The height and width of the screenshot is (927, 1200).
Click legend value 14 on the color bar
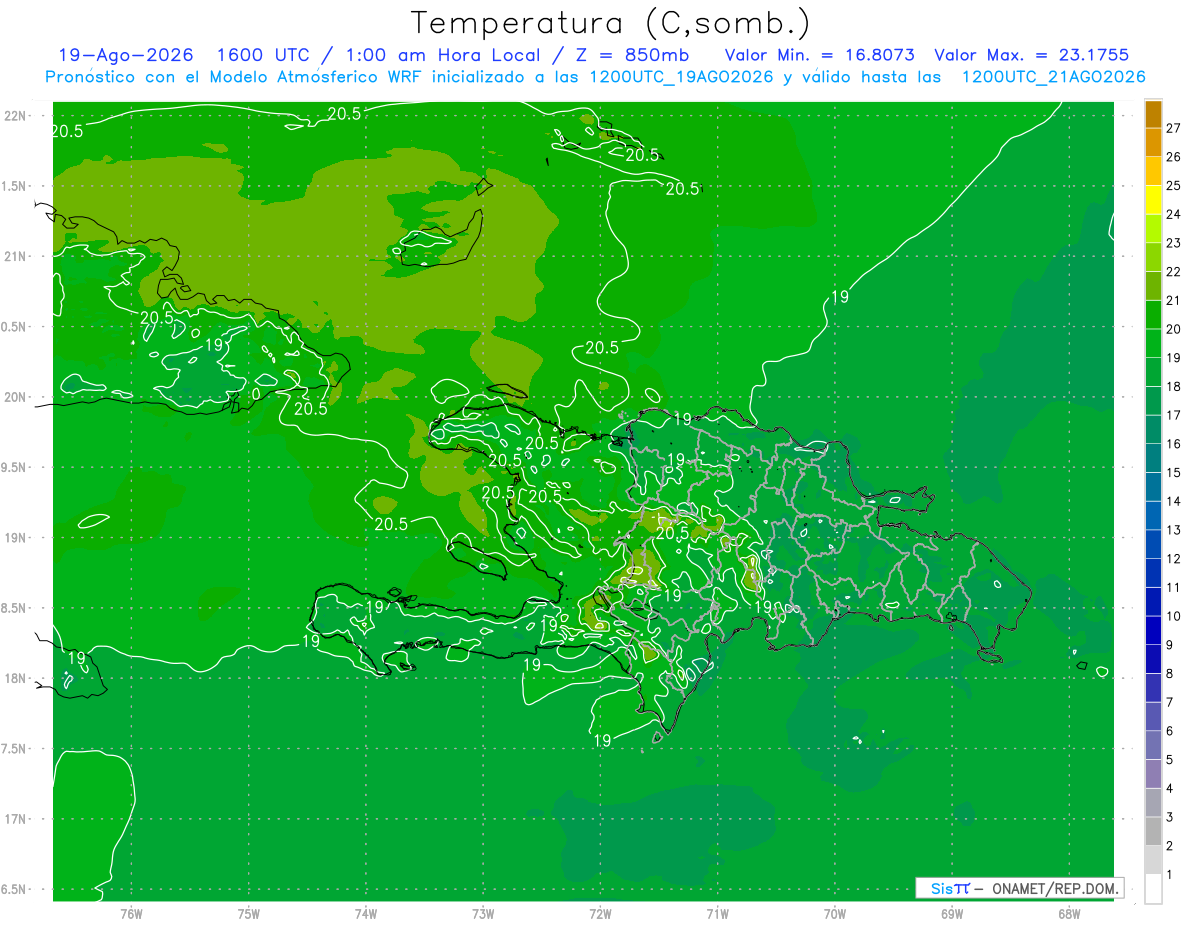point(1175,501)
